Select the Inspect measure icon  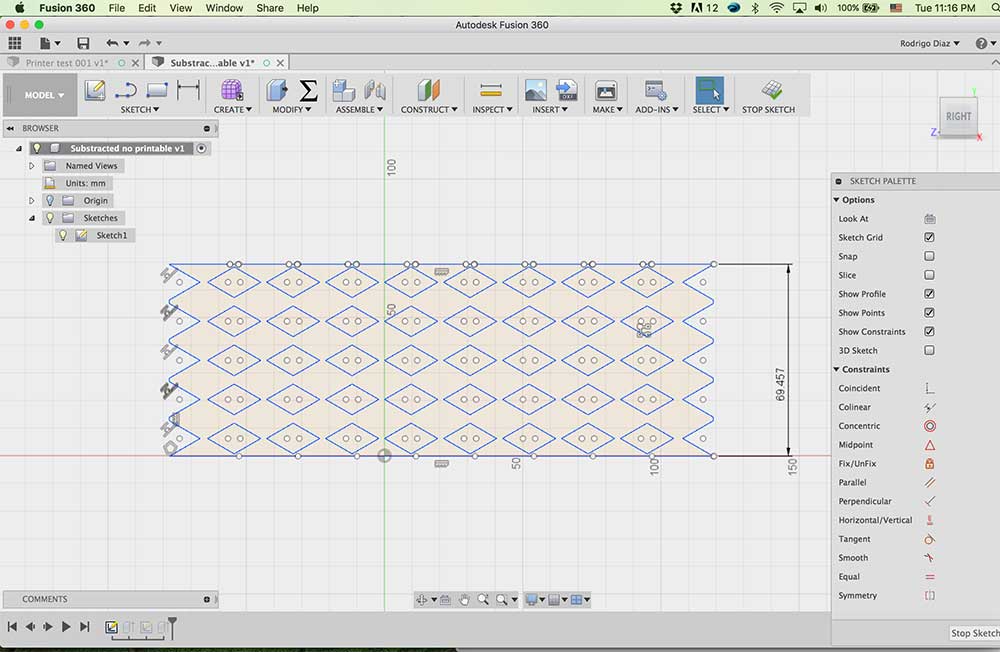click(x=491, y=90)
